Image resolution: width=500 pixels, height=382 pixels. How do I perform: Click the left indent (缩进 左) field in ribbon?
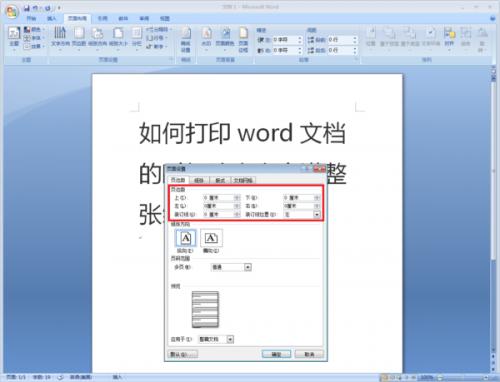coord(287,40)
